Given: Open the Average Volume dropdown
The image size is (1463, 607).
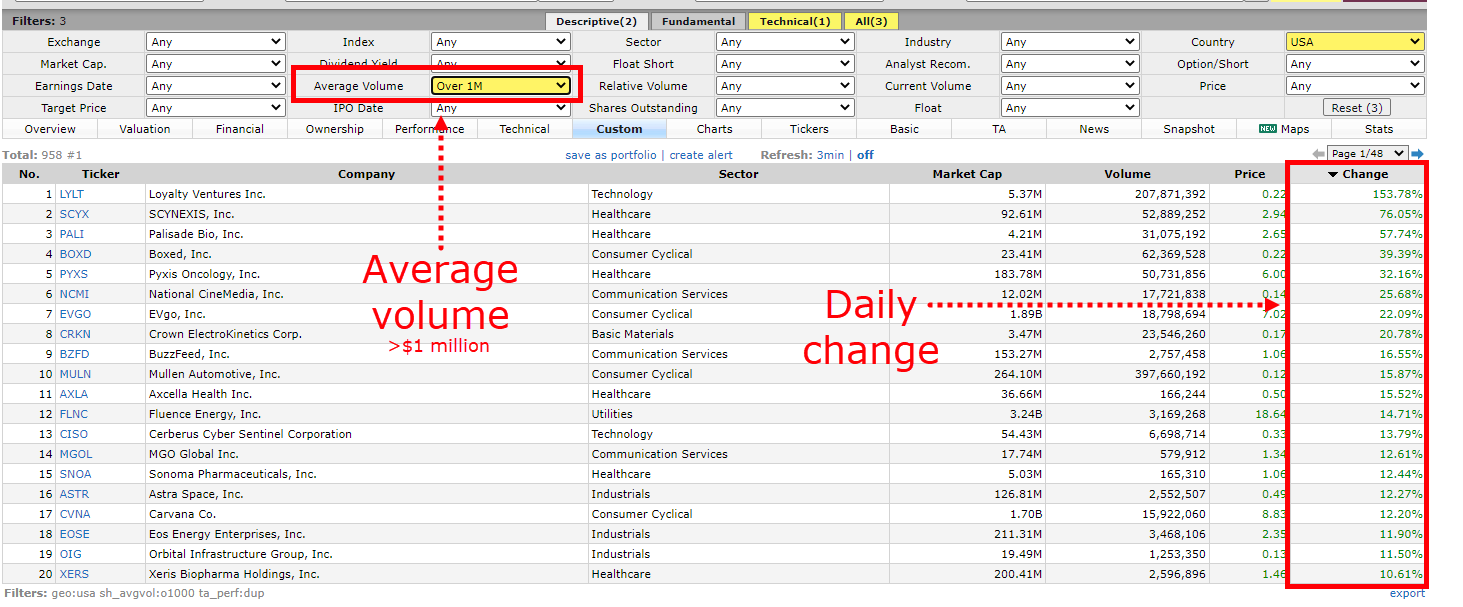Looking at the screenshot, I should click(501, 86).
